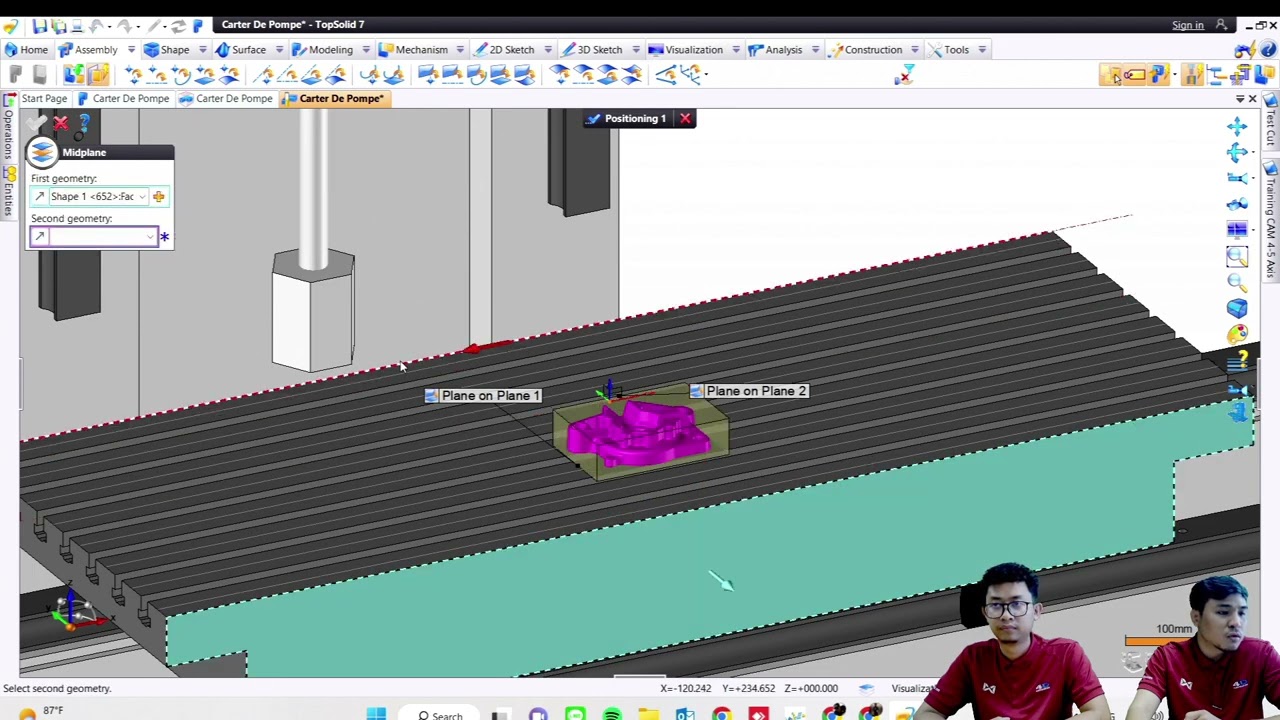Open the Assembly tab dropdown arrow
The image size is (1280, 720).
(131, 50)
